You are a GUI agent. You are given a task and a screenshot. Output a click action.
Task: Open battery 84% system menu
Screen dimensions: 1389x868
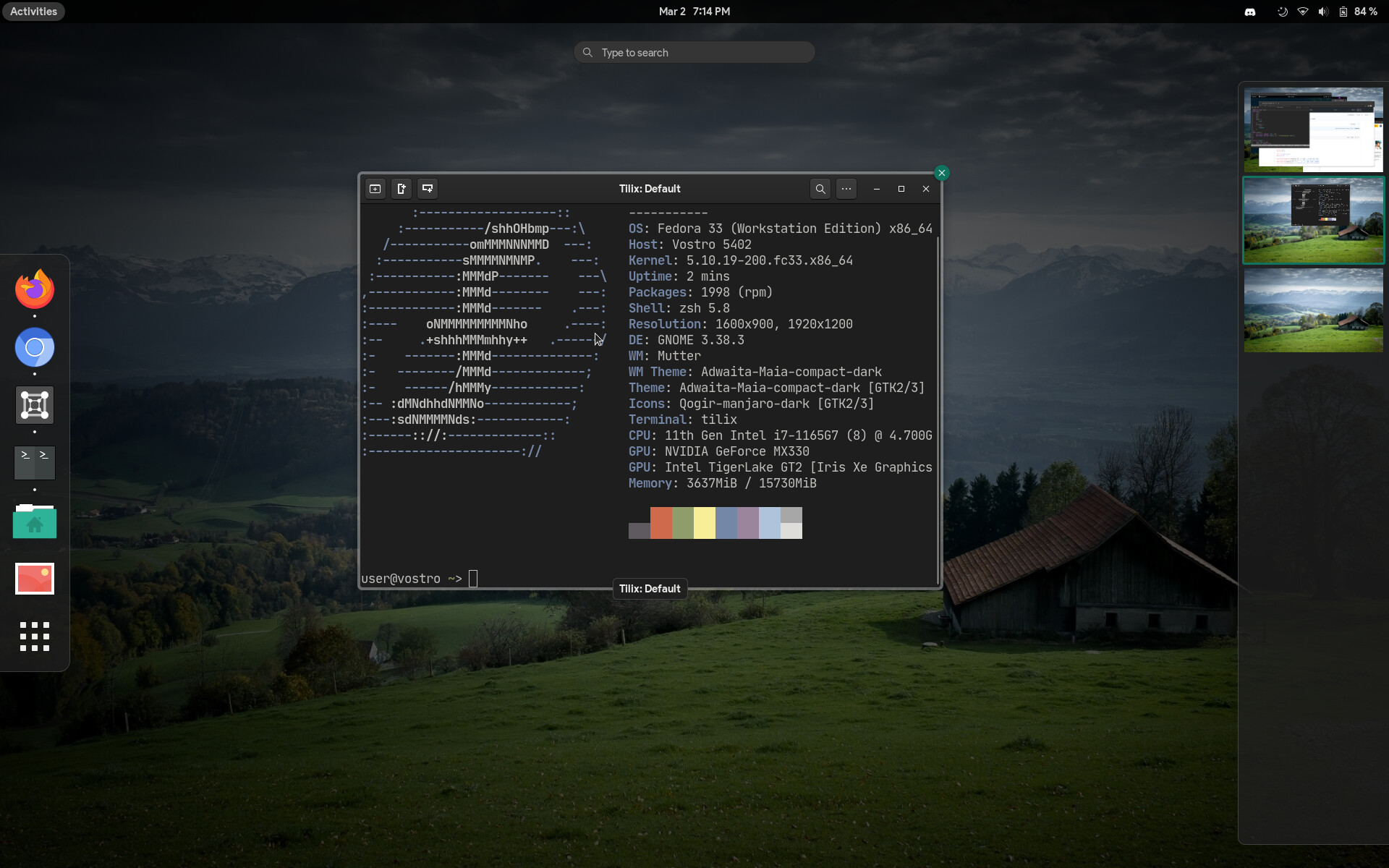pos(1358,12)
